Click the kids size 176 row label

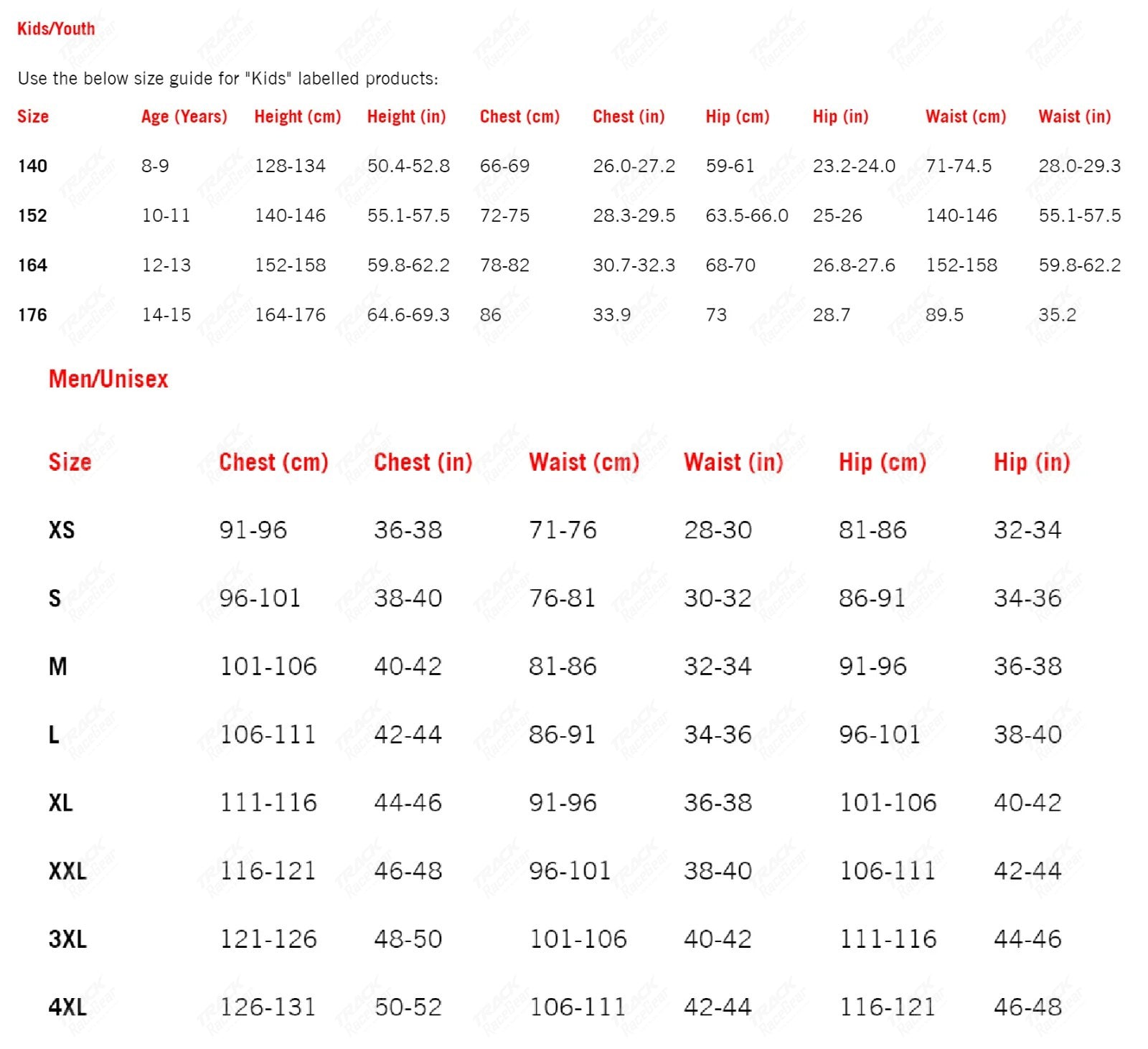(32, 314)
